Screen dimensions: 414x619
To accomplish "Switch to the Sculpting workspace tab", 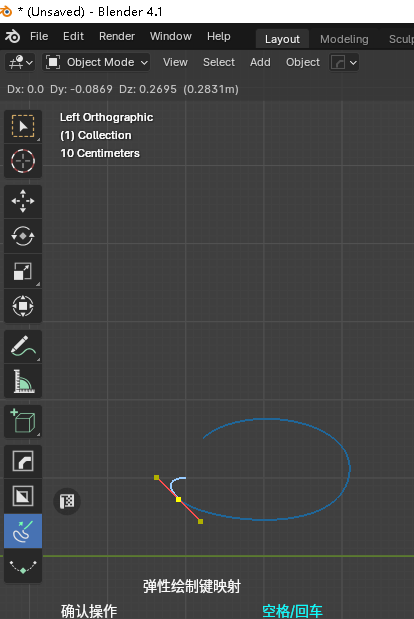I will (x=399, y=39).
